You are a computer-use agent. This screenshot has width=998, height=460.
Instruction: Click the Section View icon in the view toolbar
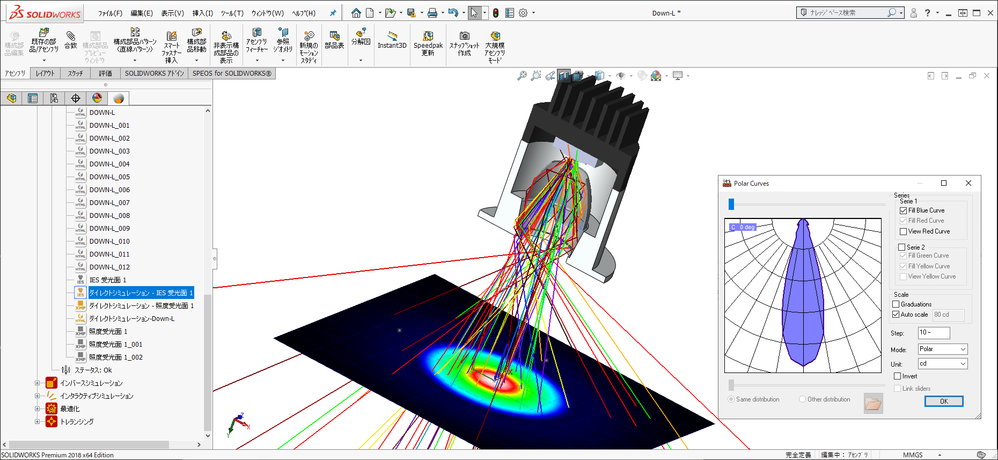pos(565,76)
